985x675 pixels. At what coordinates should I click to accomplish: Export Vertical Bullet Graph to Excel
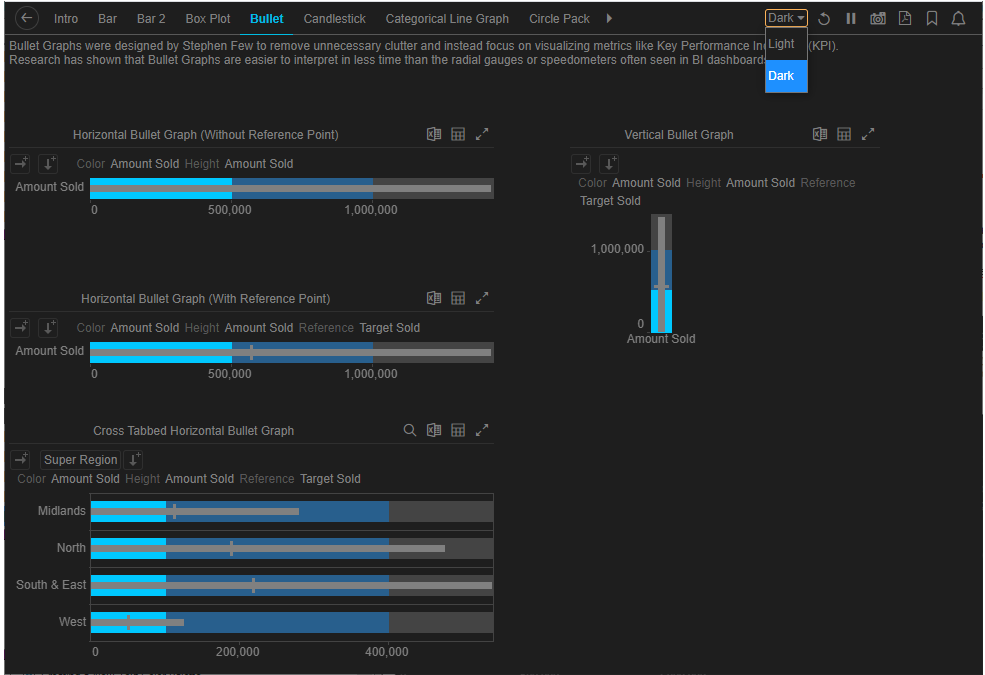coord(820,134)
